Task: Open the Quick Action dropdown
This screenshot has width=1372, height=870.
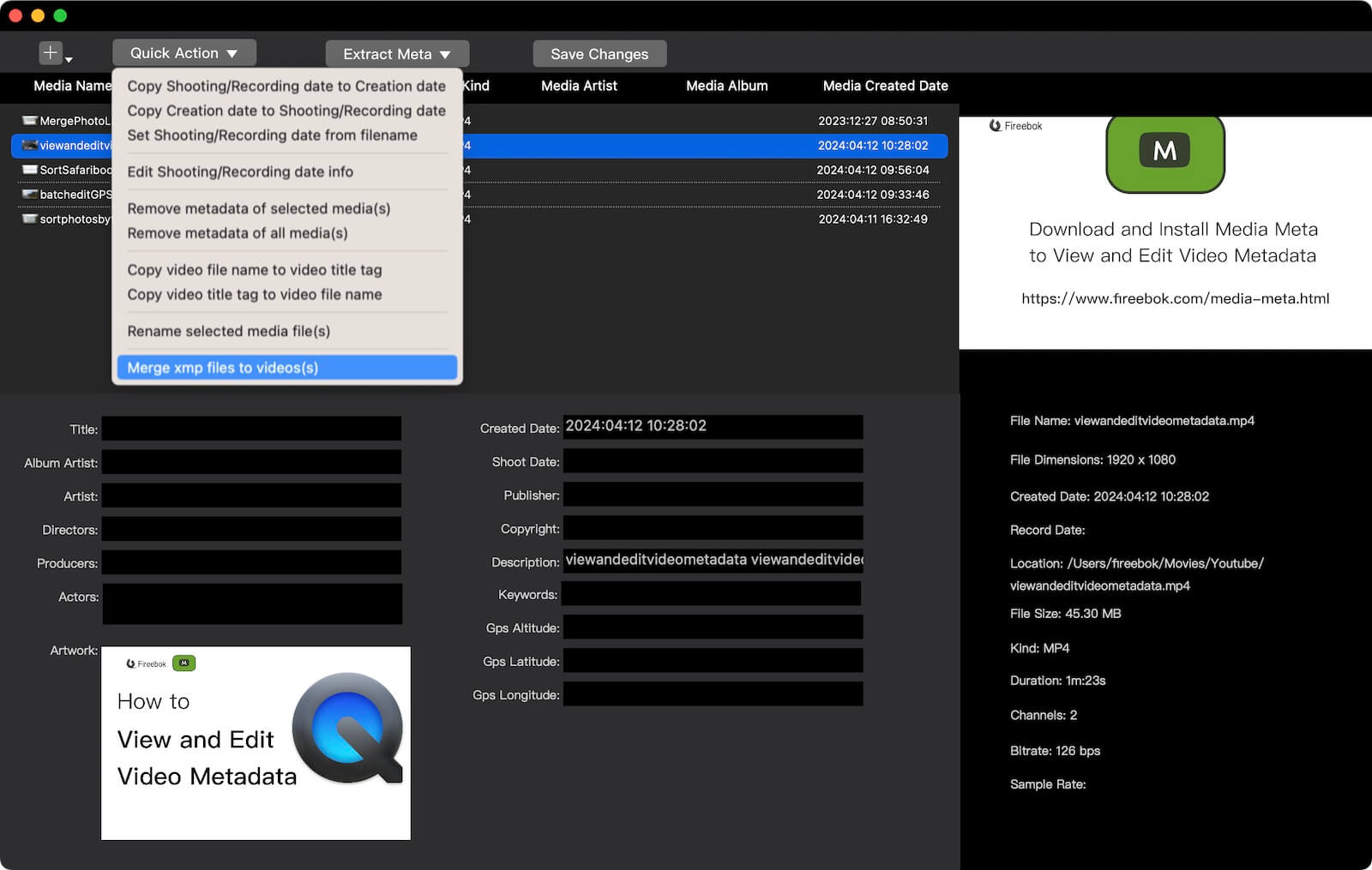Action: pyautogui.click(x=184, y=53)
